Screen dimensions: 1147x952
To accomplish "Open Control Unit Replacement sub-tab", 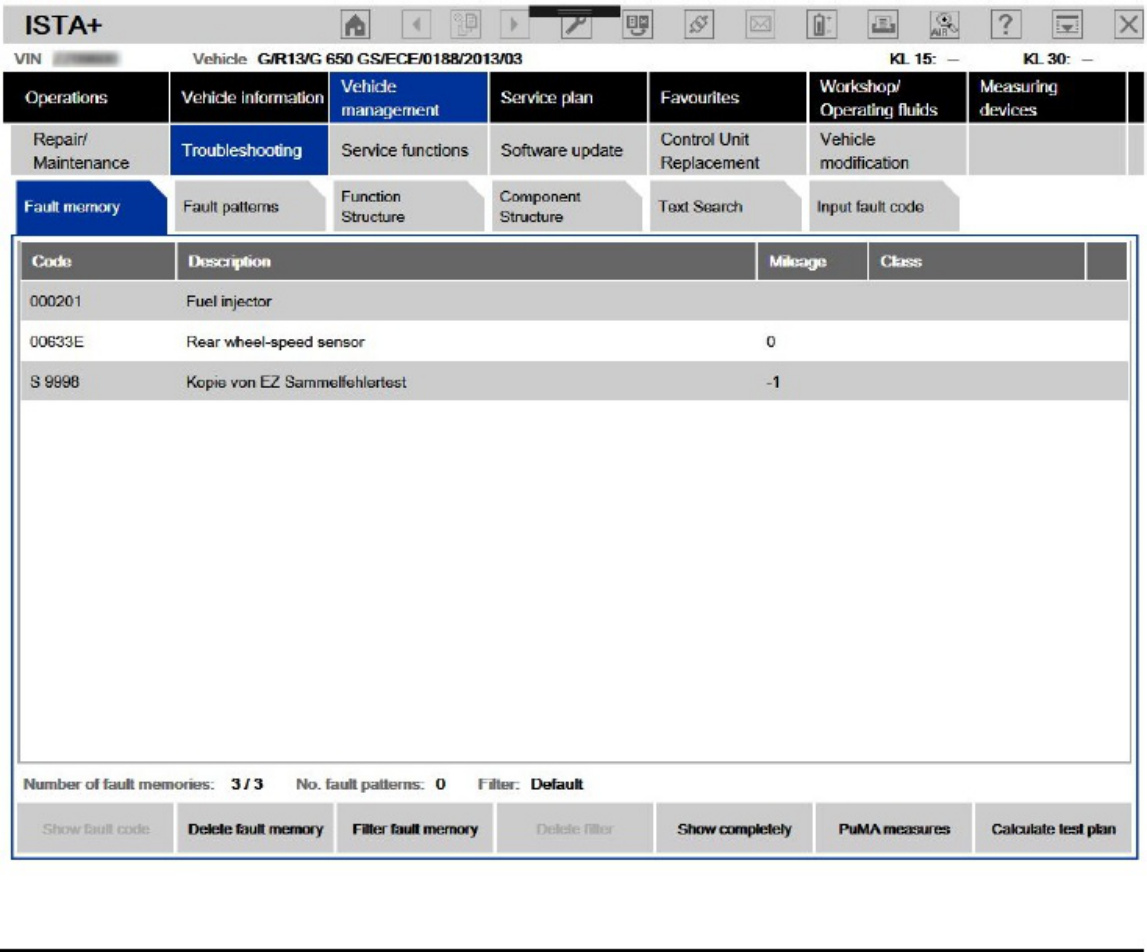I will point(728,150).
